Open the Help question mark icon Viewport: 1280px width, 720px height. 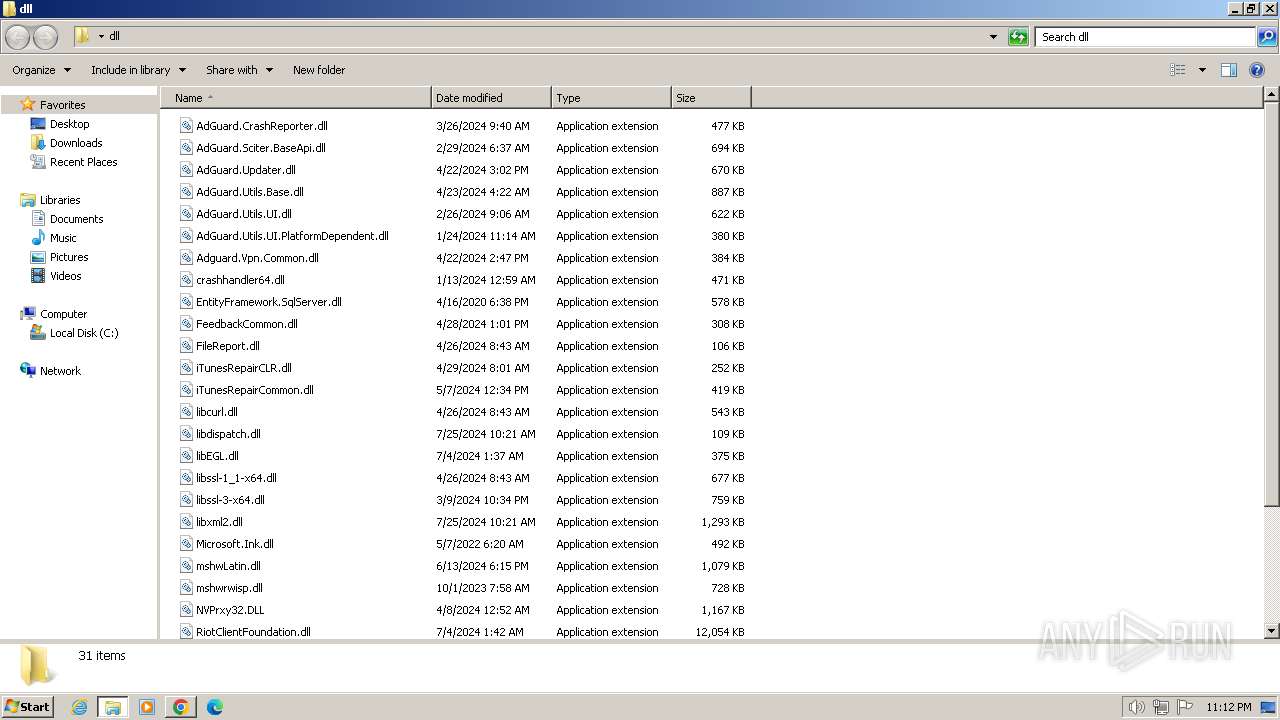[1258, 70]
